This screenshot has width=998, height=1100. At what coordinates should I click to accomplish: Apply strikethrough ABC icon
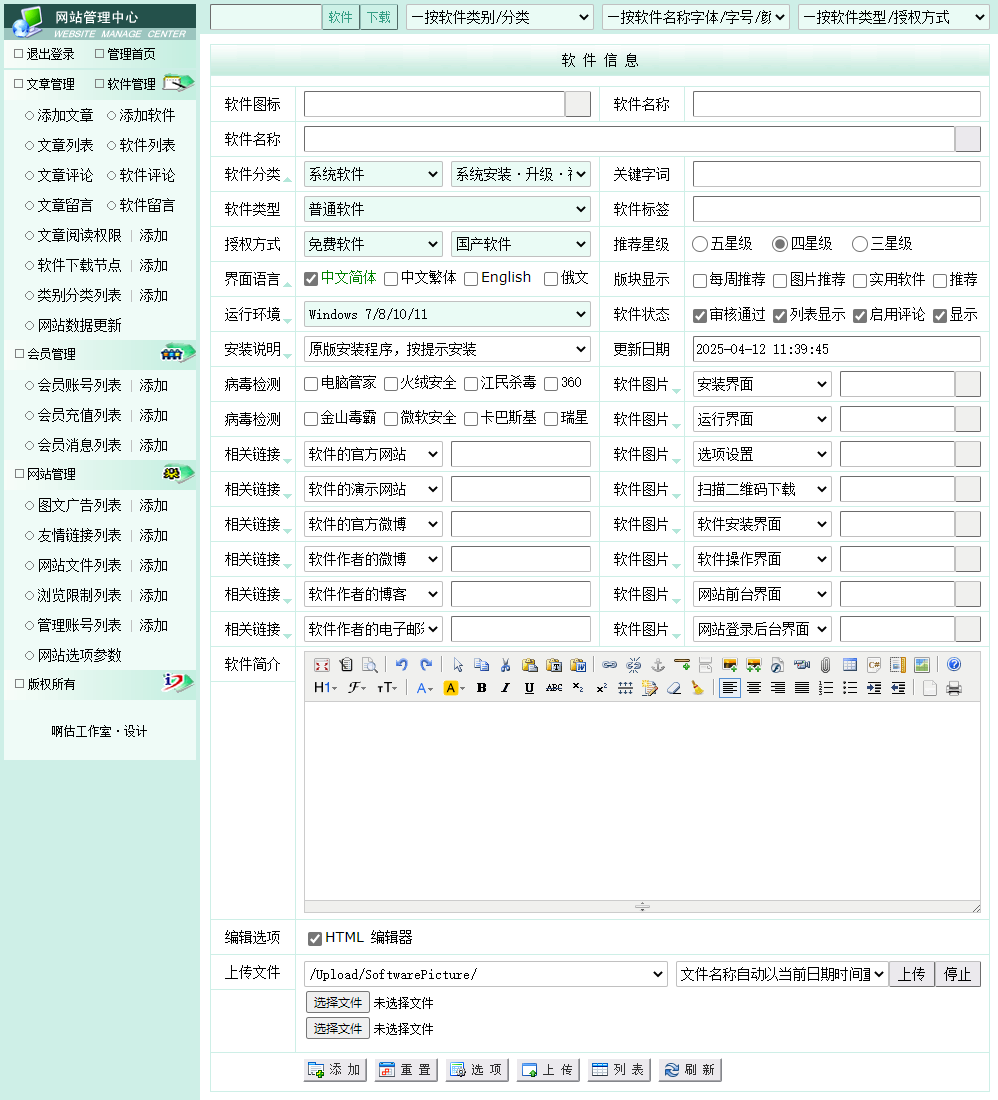tap(554, 688)
